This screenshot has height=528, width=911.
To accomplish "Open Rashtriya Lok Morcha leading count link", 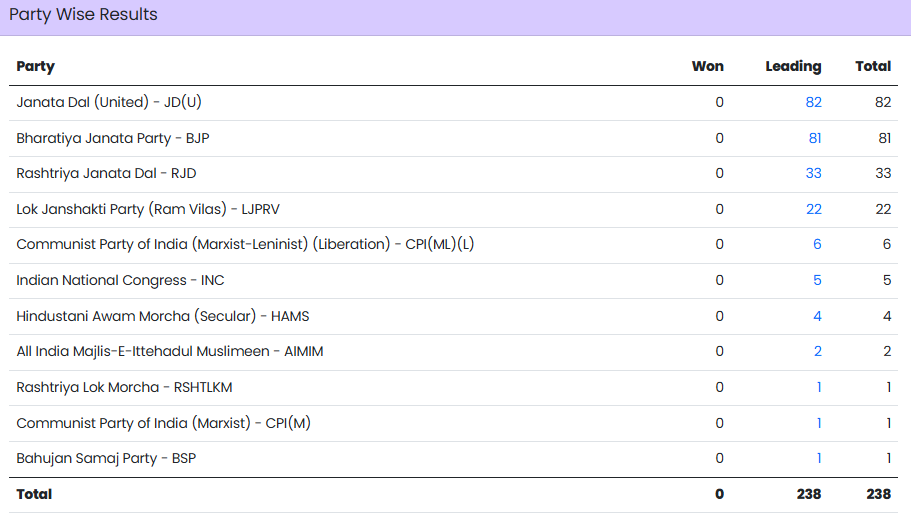I will click(x=819, y=387).
